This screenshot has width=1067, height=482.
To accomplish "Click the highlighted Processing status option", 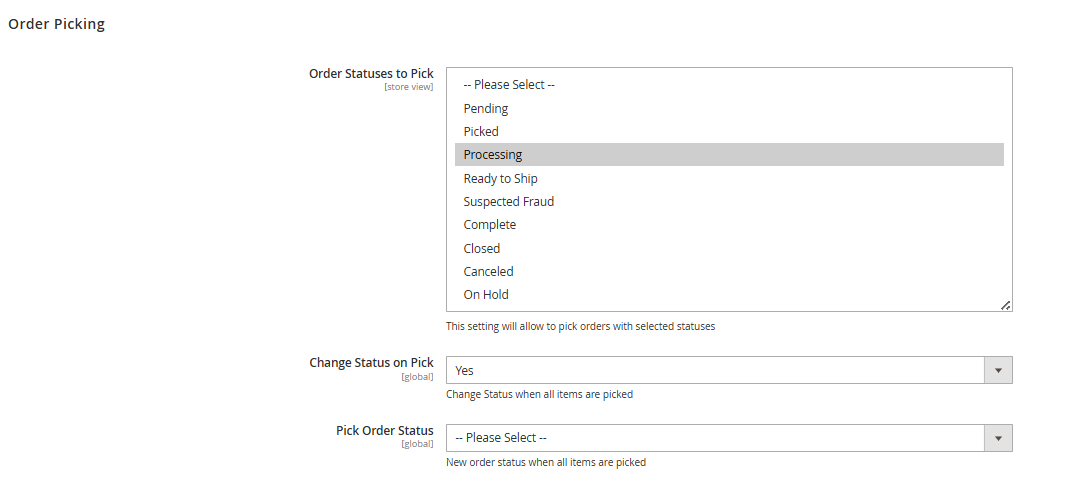I will tap(493, 155).
